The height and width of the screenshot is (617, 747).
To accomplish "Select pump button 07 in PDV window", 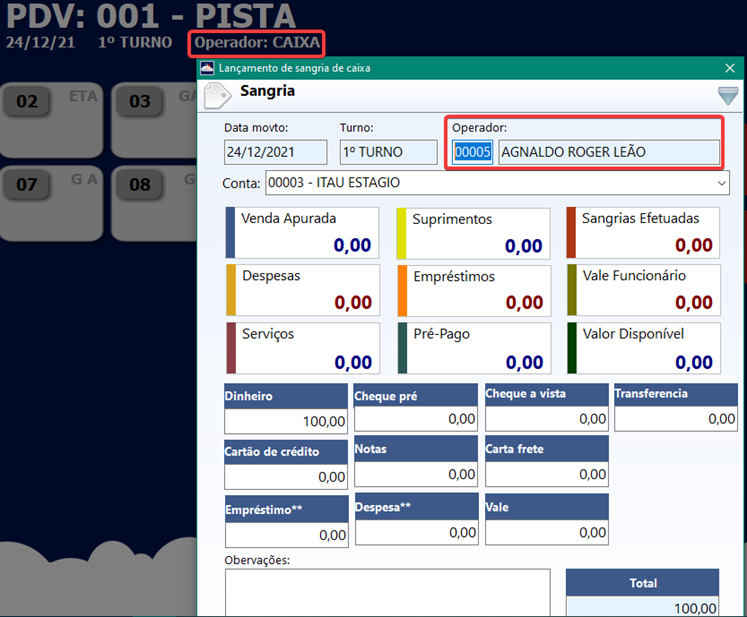I will click(x=51, y=203).
